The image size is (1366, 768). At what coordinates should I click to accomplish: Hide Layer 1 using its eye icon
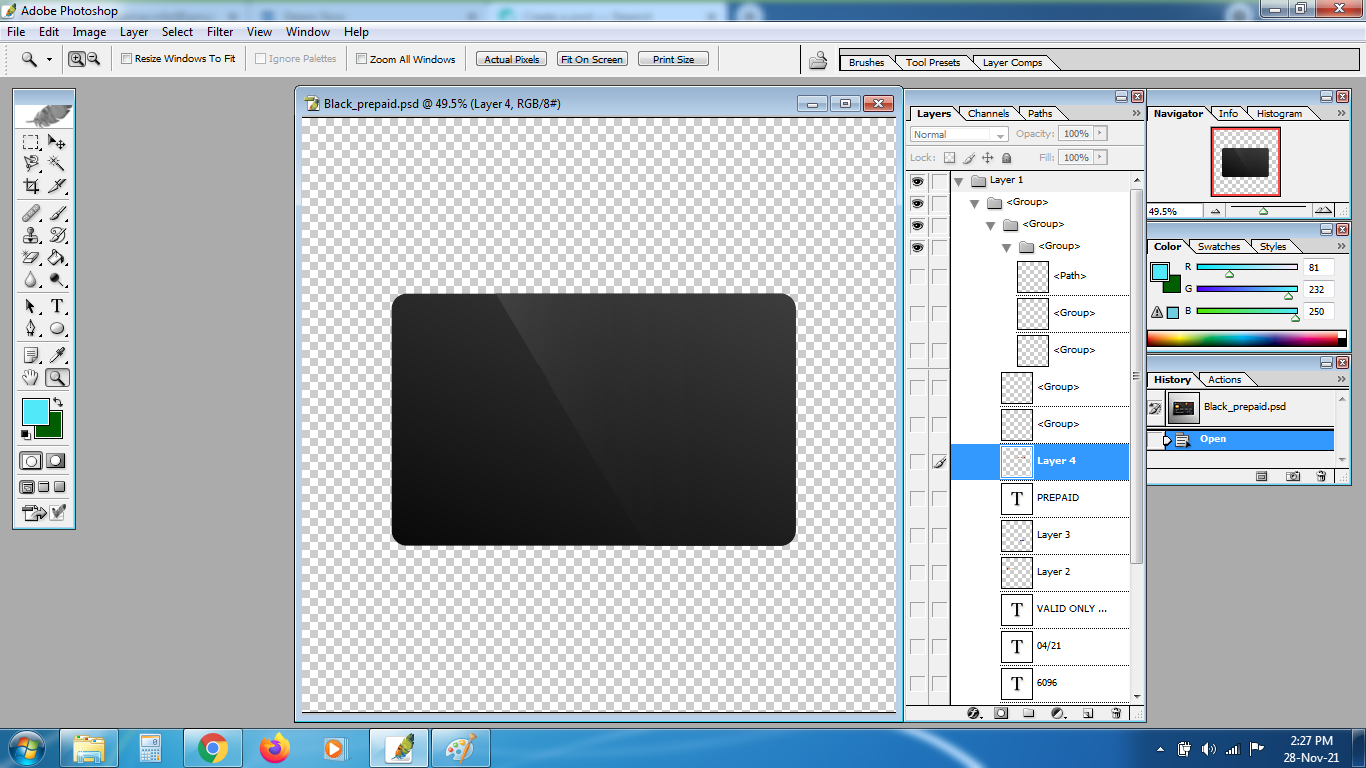[x=917, y=181]
